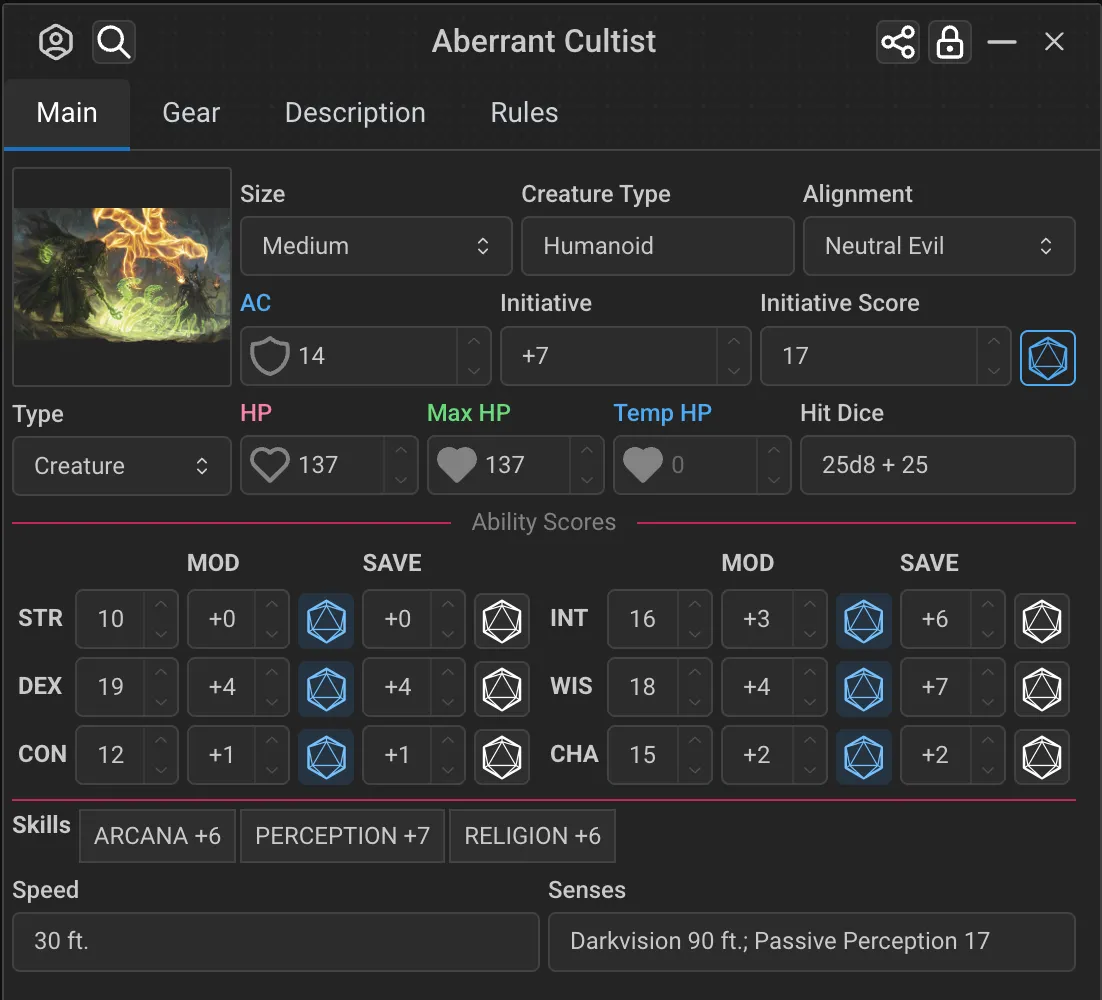This screenshot has width=1102, height=1000.
Task: Click the share icon in header
Action: [x=897, y=42]
